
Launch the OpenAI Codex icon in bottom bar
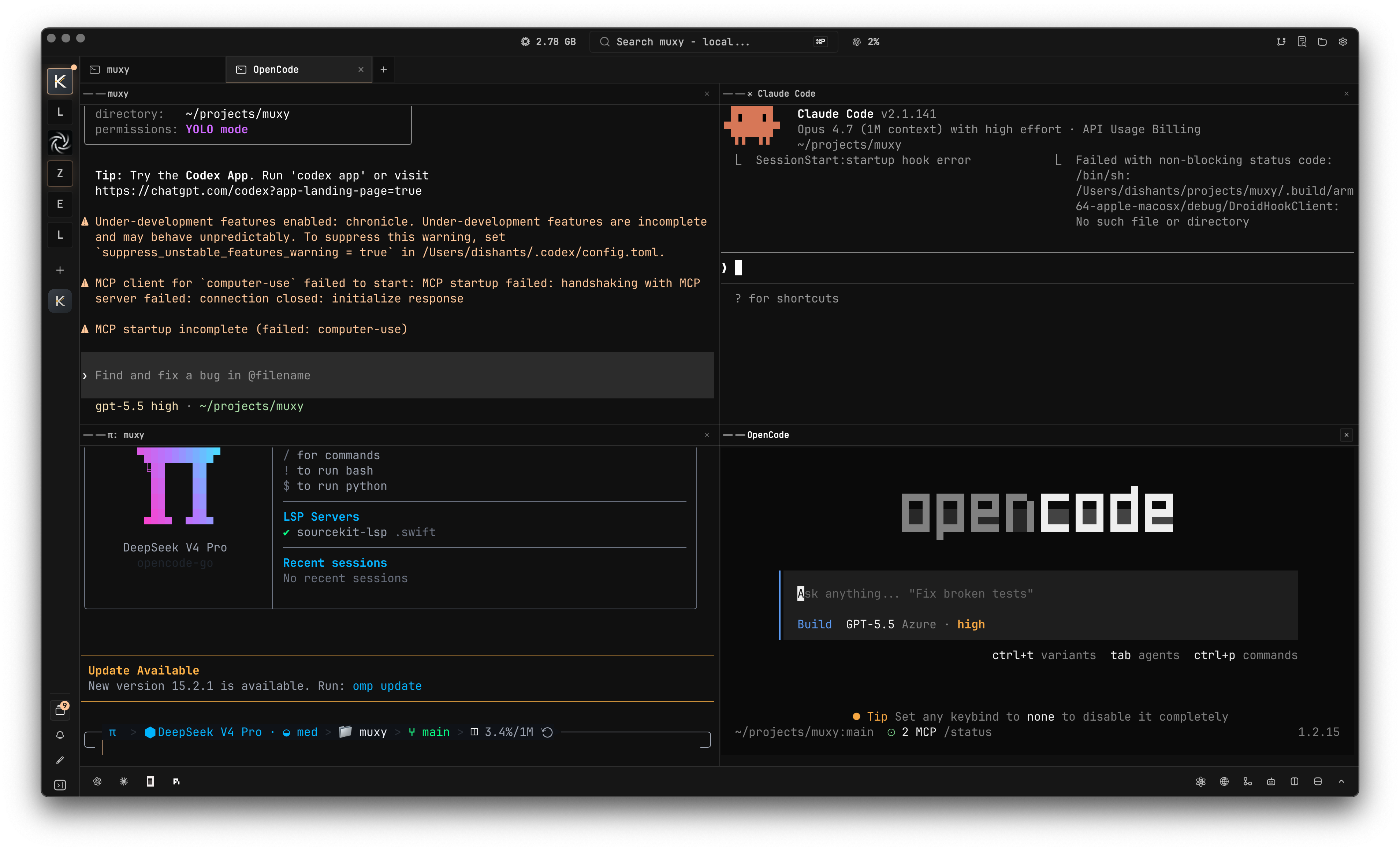click(97, 782)
